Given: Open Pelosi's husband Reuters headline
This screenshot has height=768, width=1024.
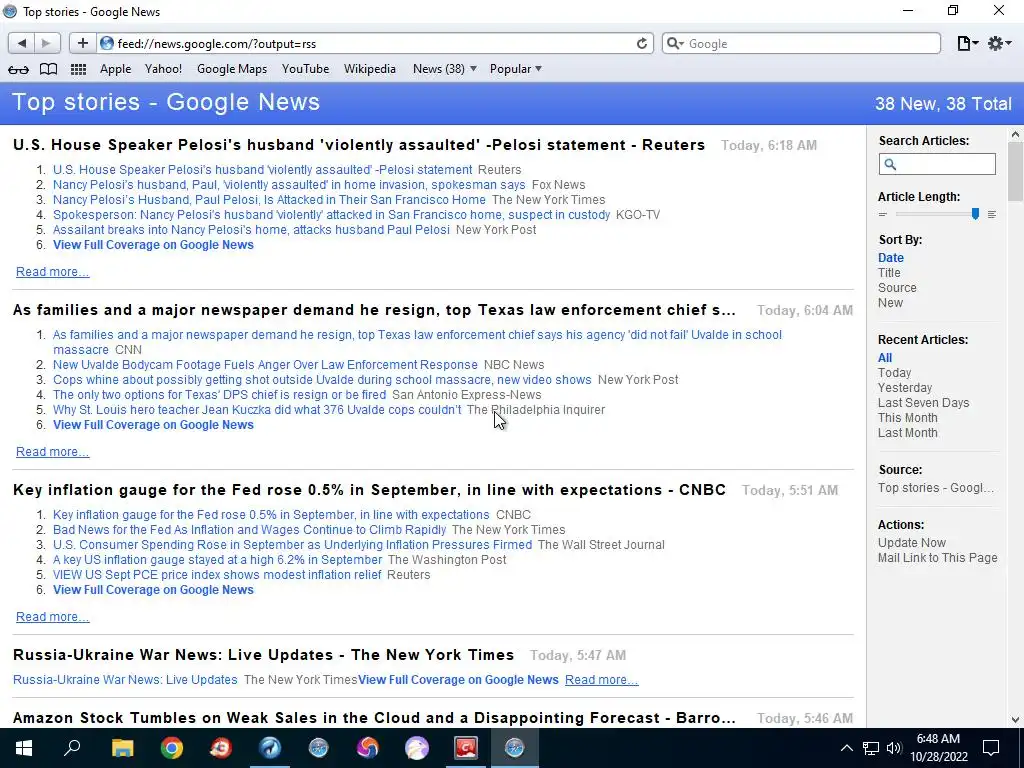Looking at the screenshot, I should pos(263,170).
